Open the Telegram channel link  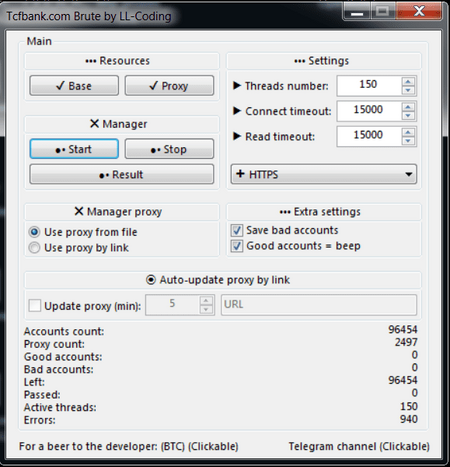click(x=359, y=446)
